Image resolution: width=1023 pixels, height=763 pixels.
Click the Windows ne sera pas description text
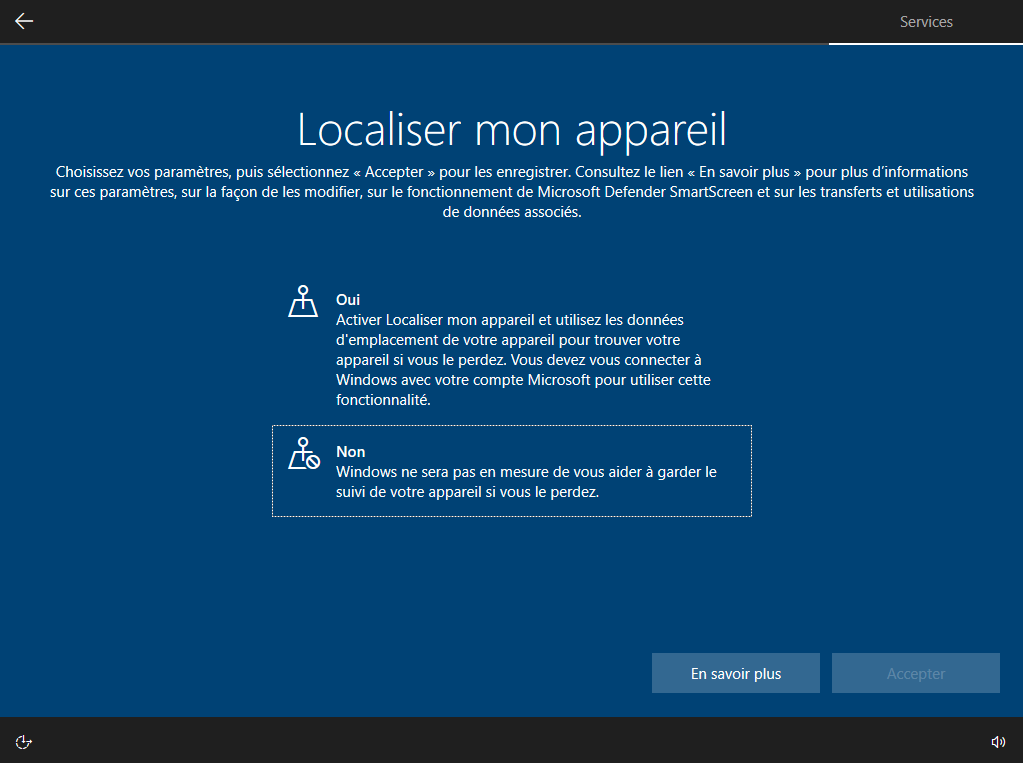click(x=526, y=482)
